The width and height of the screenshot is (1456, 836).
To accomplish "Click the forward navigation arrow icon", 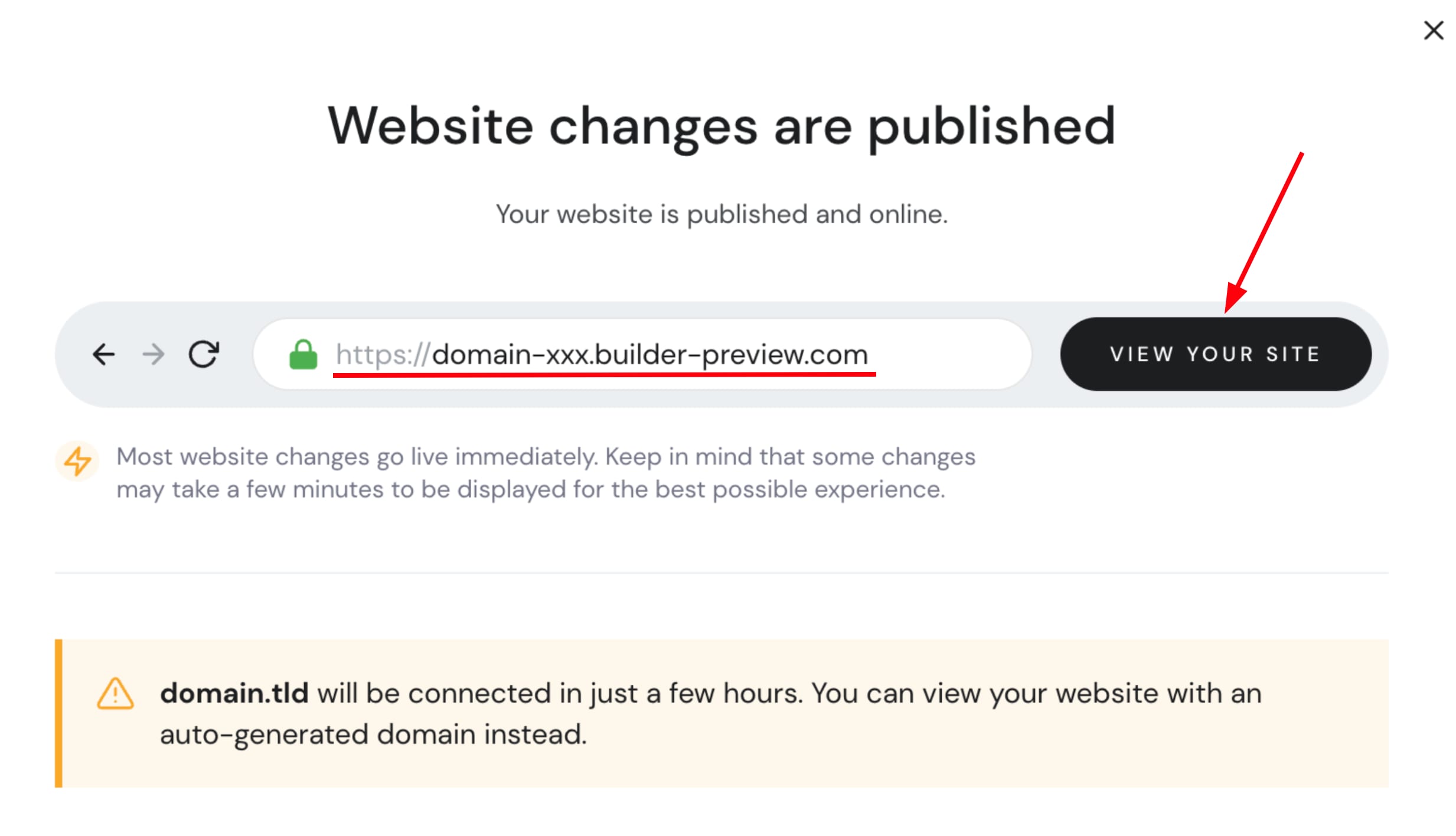I will tap(152, 354).
